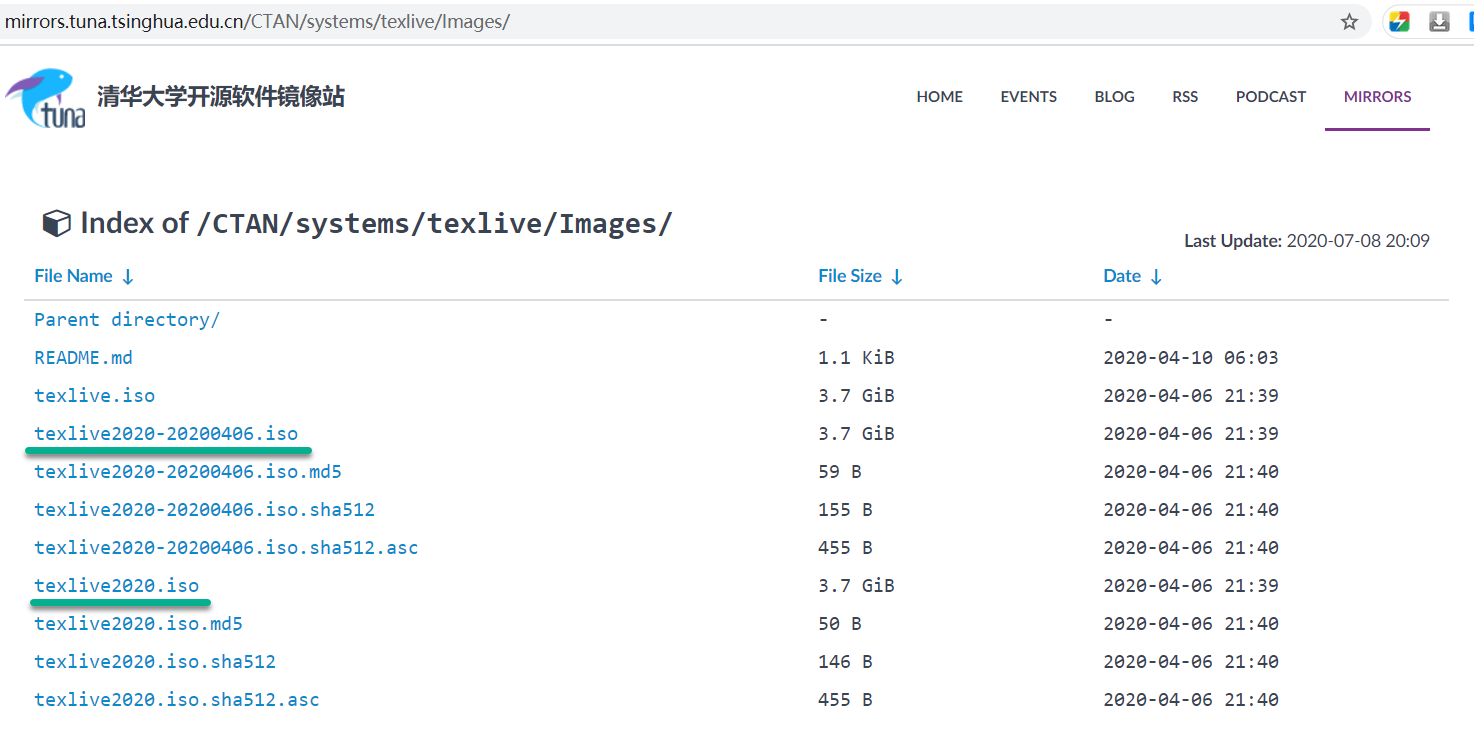
Task: Click the 1.1 KiB size of README.md
Action: coord(856,358)
